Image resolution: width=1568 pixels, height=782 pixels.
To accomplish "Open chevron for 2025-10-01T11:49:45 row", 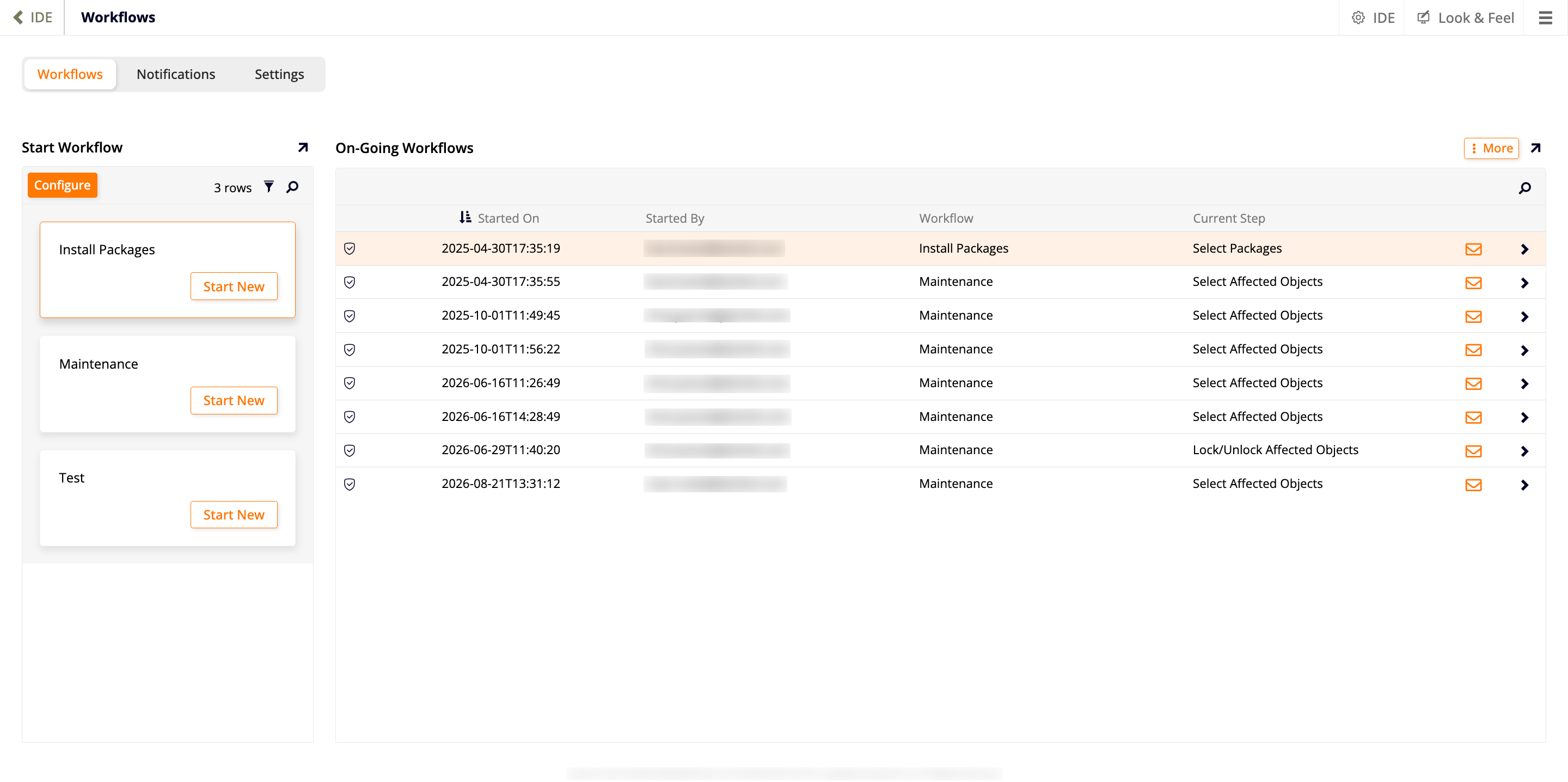I will (x=1524, y=317).
